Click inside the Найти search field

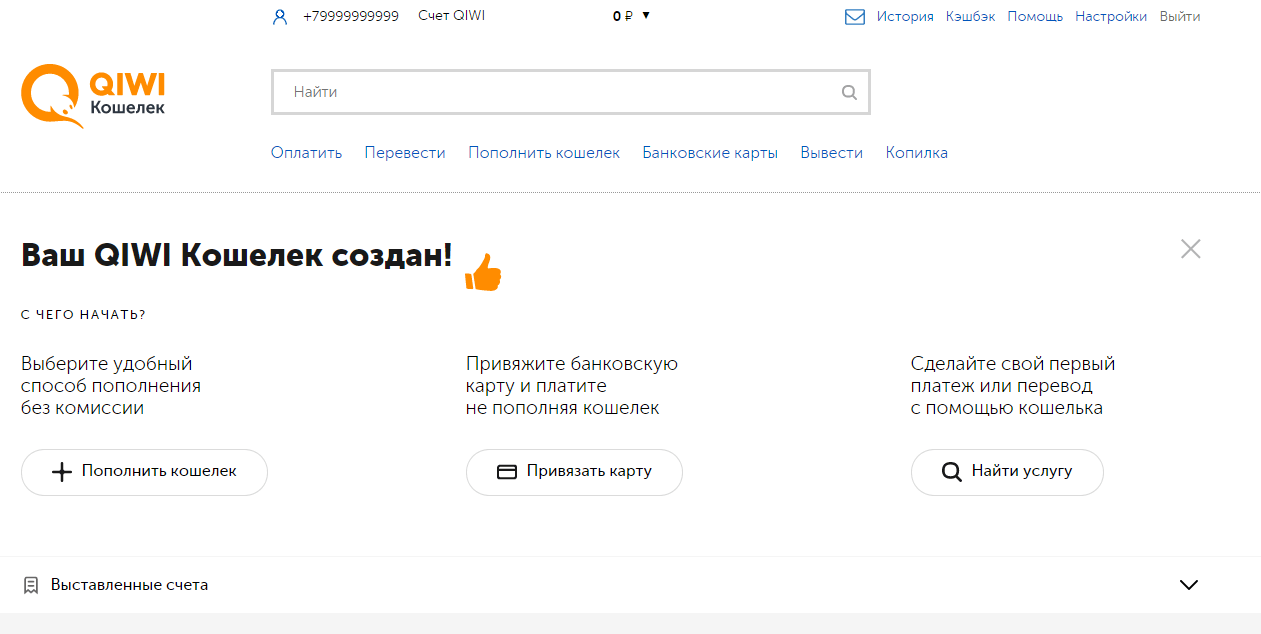tap(570, 92)
